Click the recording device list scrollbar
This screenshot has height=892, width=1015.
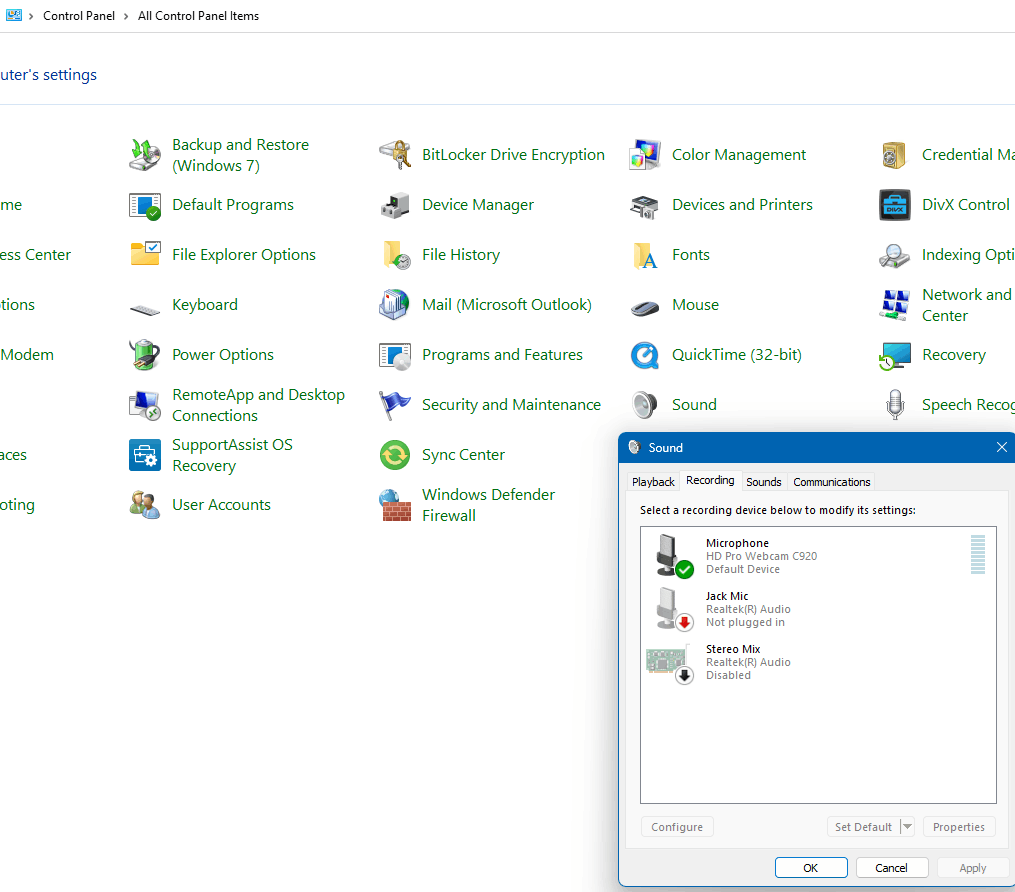point(977,555)
